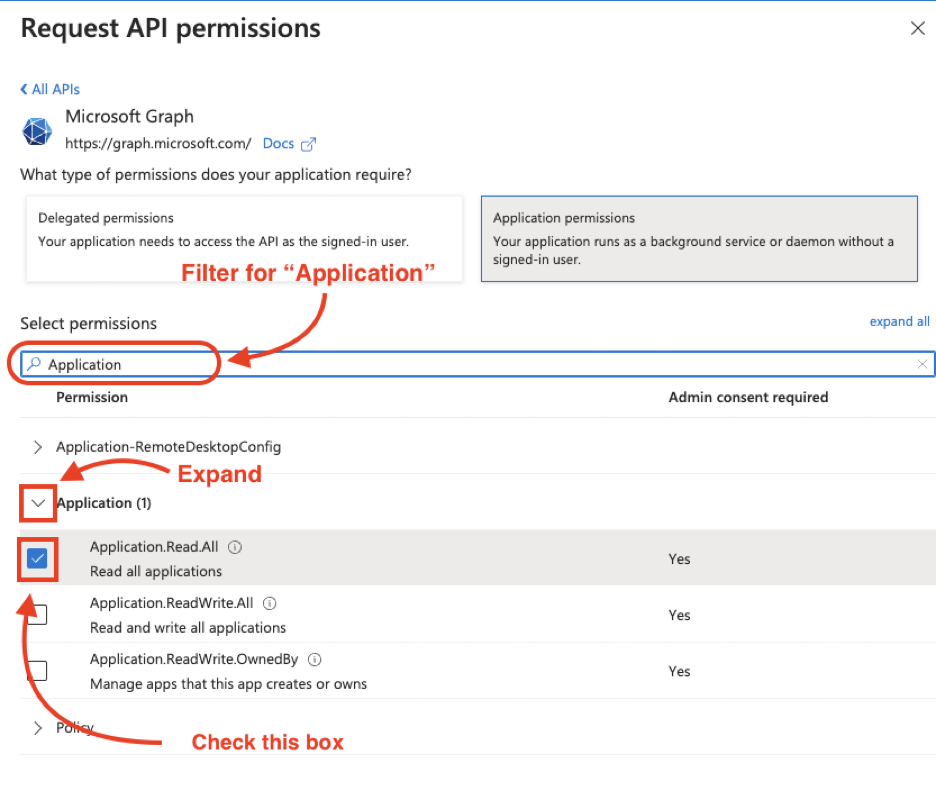
Task: Expand the Policy permission group
Action: tap(37, 727)
